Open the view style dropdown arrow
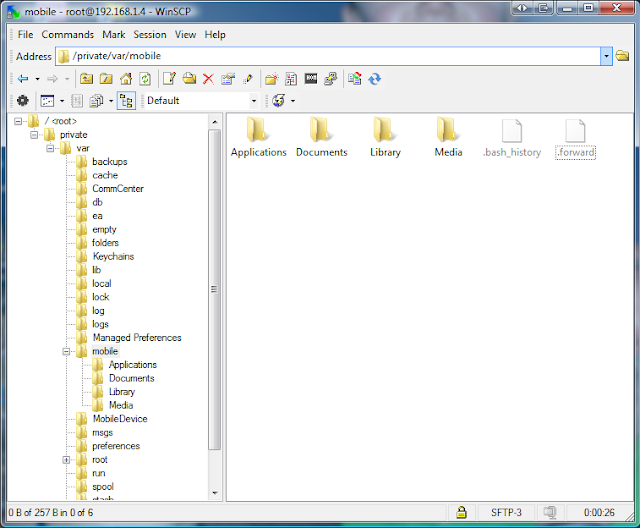This screenshot has width=640, height=528. (x=62, y=101)
